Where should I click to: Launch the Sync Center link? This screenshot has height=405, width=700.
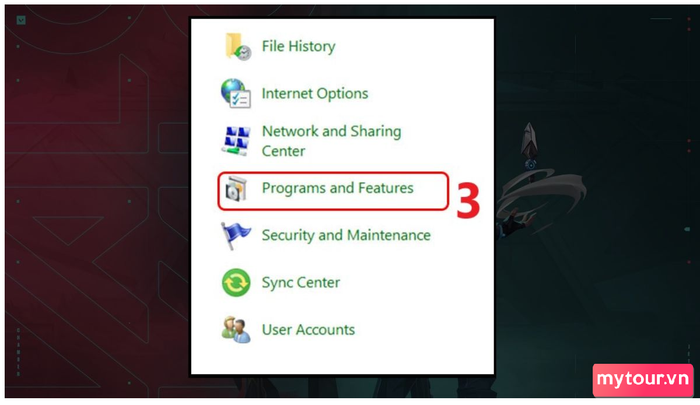300,283
